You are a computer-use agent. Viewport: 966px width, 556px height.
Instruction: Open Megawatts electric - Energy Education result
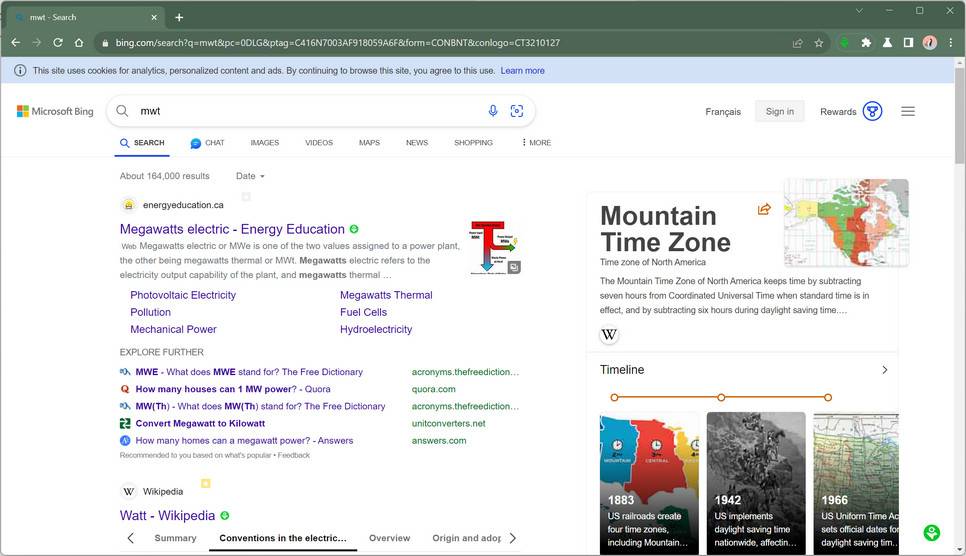coord(232,229)
